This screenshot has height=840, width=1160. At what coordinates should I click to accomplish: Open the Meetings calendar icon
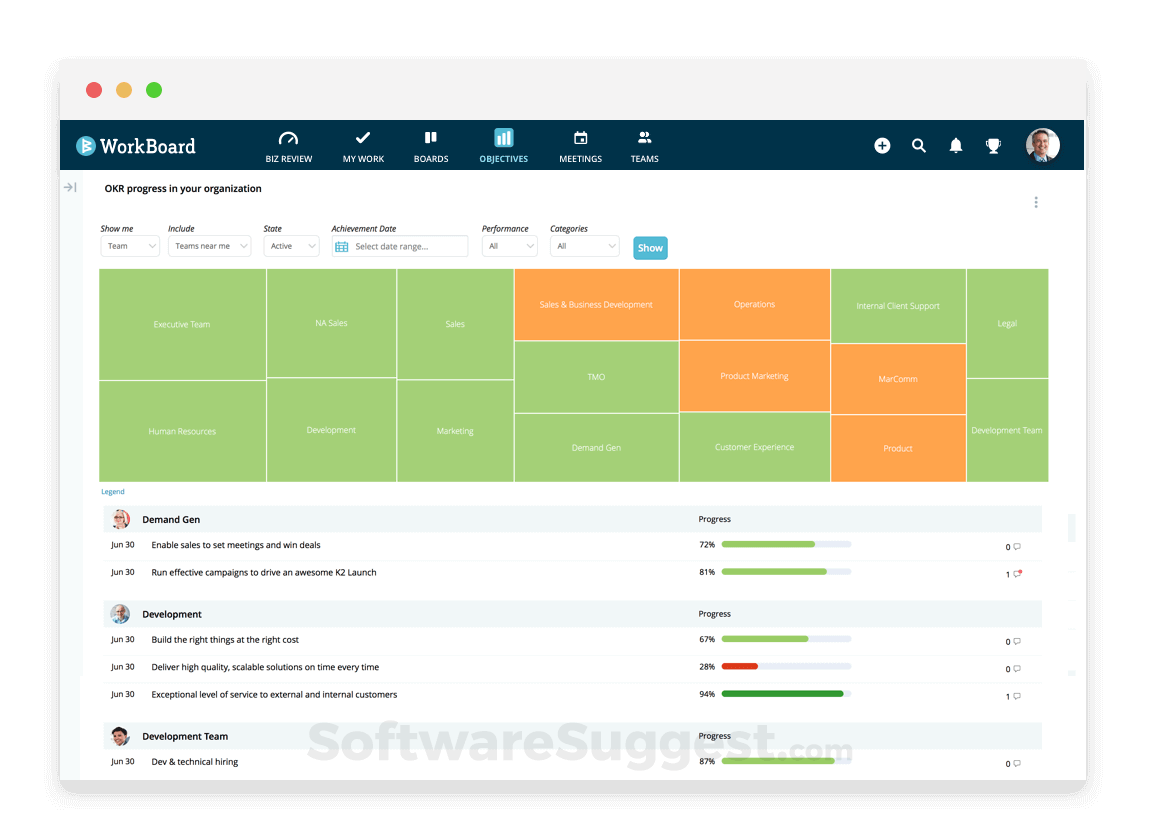pos(580,137)
